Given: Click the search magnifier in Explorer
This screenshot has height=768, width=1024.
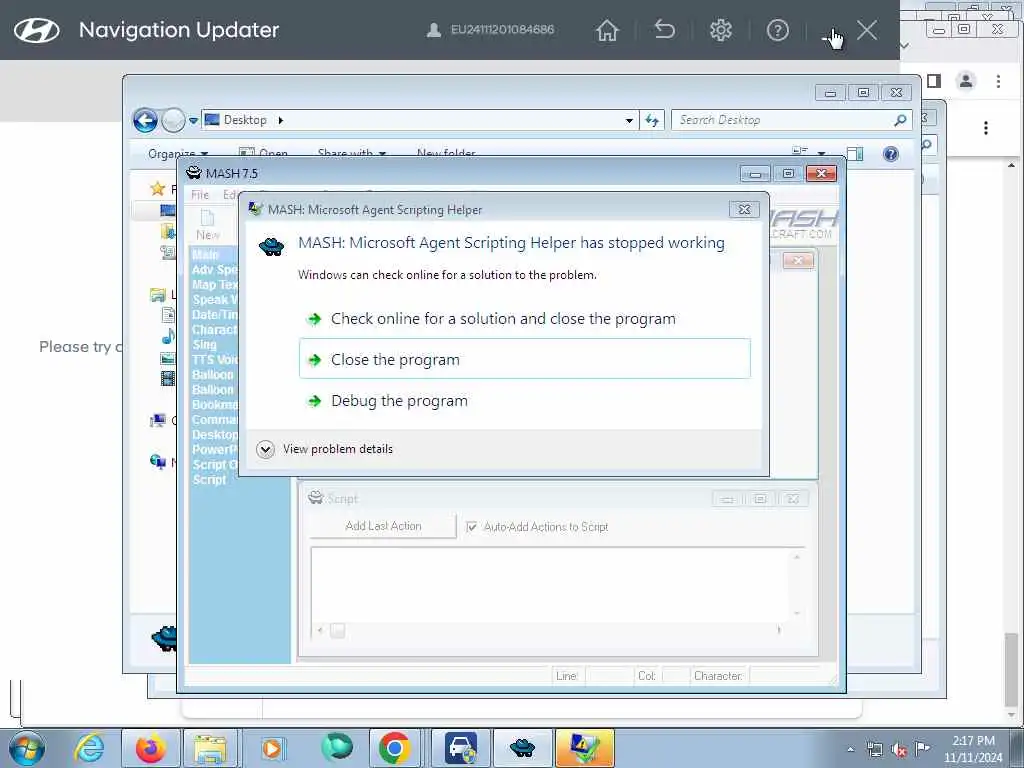Looking at the screenshot, I should click(x=901, y=120).
